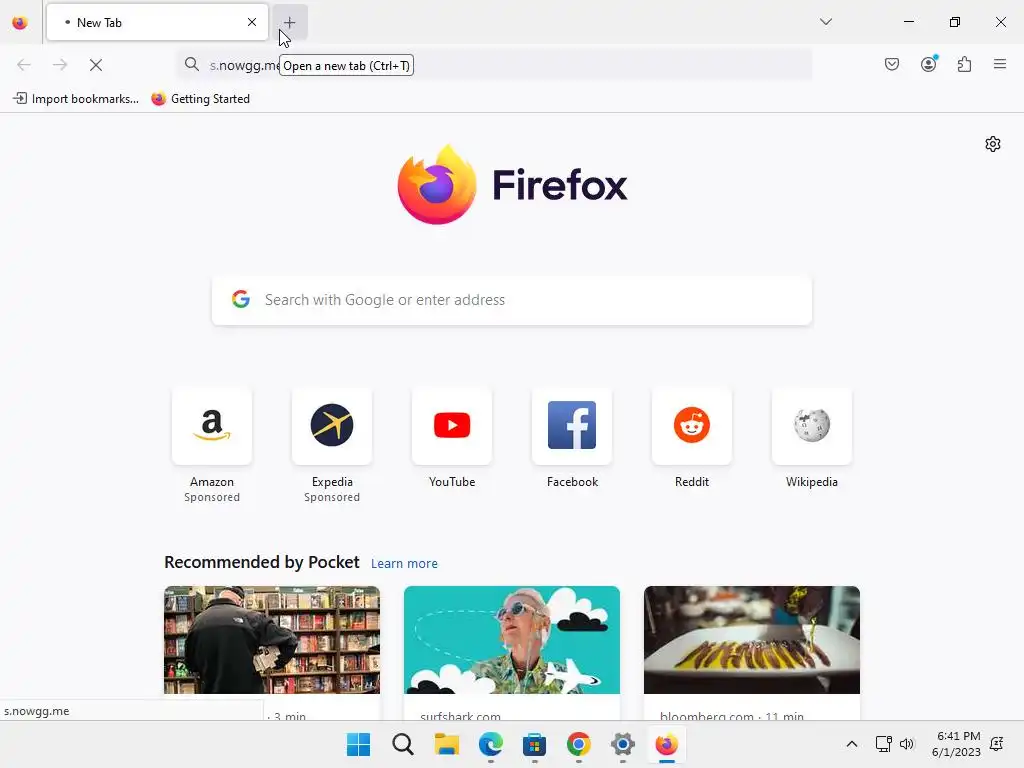Open the Extensions panel
Screen dimensions: 1024x768
click(965, 64)
